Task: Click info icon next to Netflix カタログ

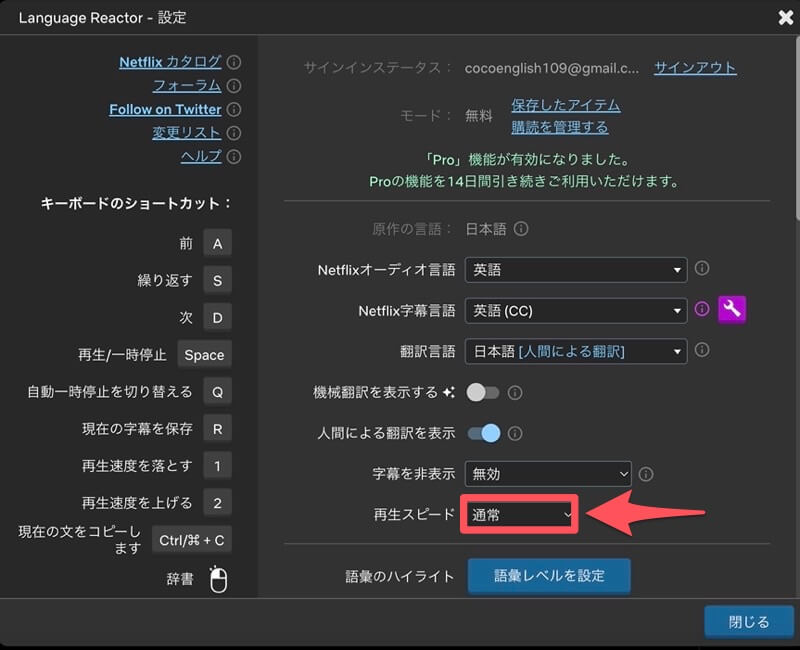Action: click(x=234, y=62)
